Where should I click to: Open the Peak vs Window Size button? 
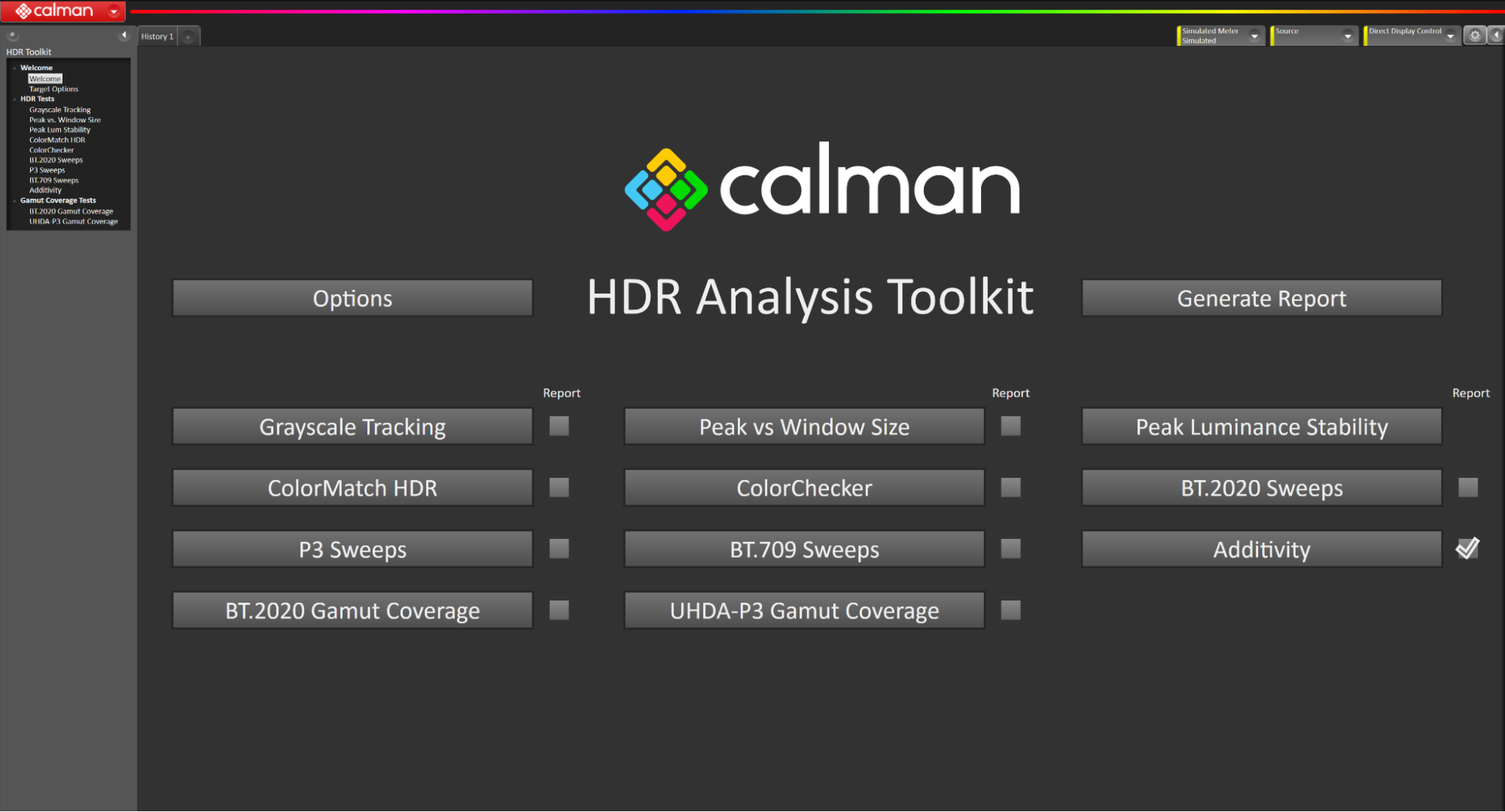pyautogui.click(x=804, y=427)
